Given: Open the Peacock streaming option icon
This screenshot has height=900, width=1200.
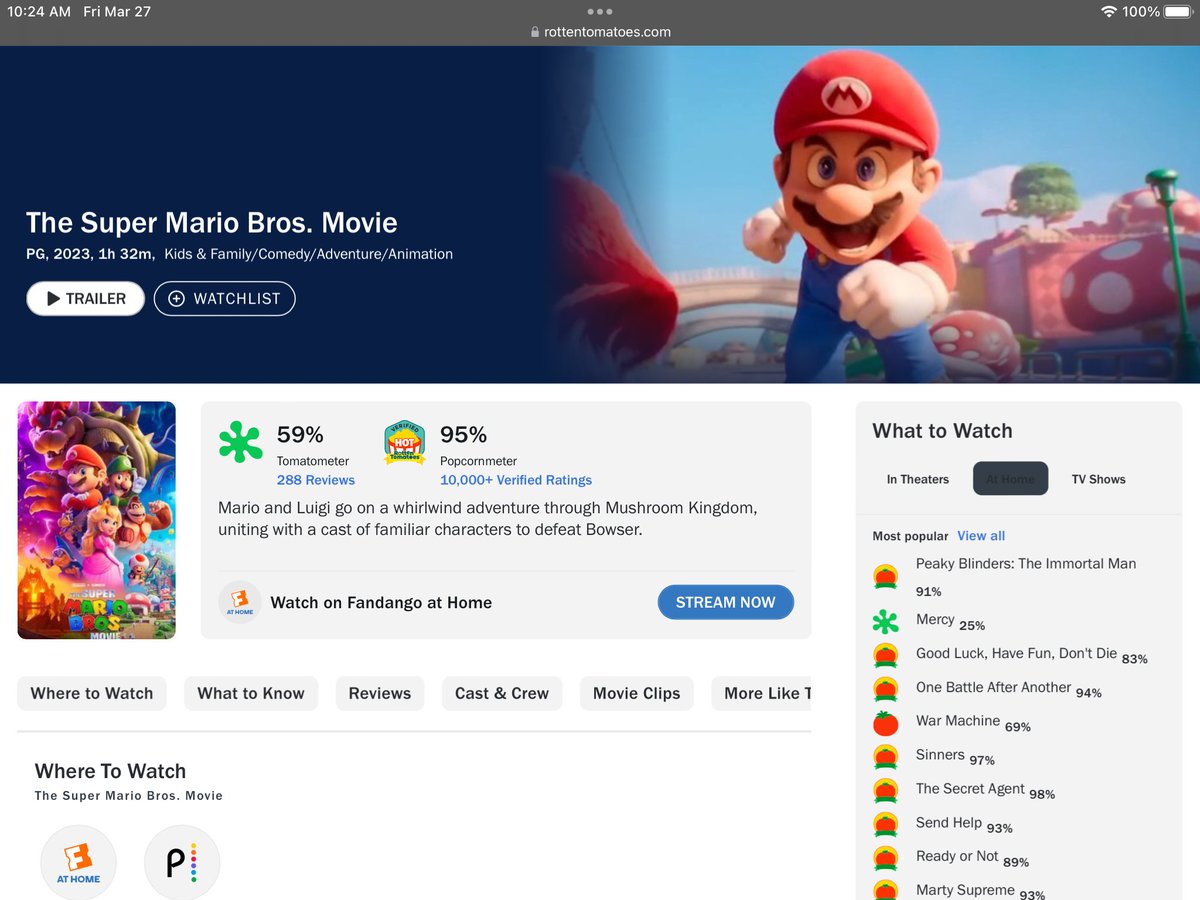Looking at the screenshot, I should (x=182, y=862).
